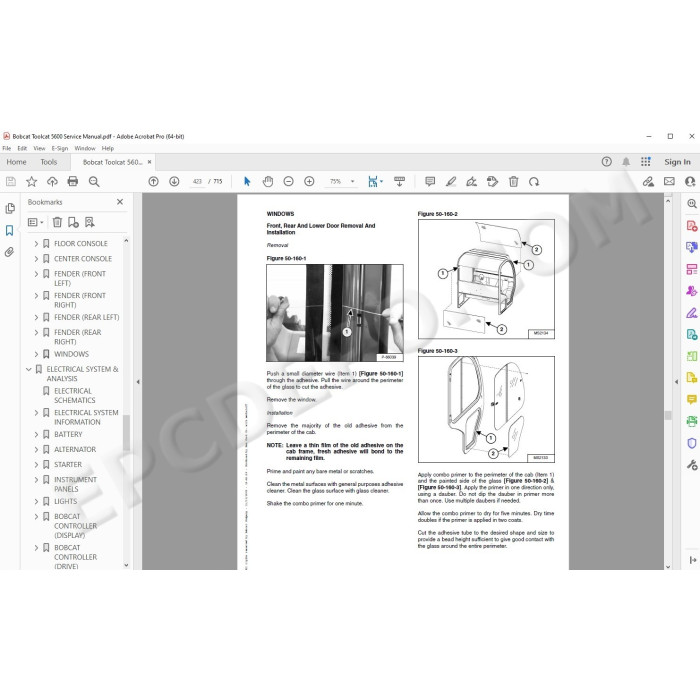Open the File menu
The width and height of the screenshot is (700, 700).
tap(7, 148)
